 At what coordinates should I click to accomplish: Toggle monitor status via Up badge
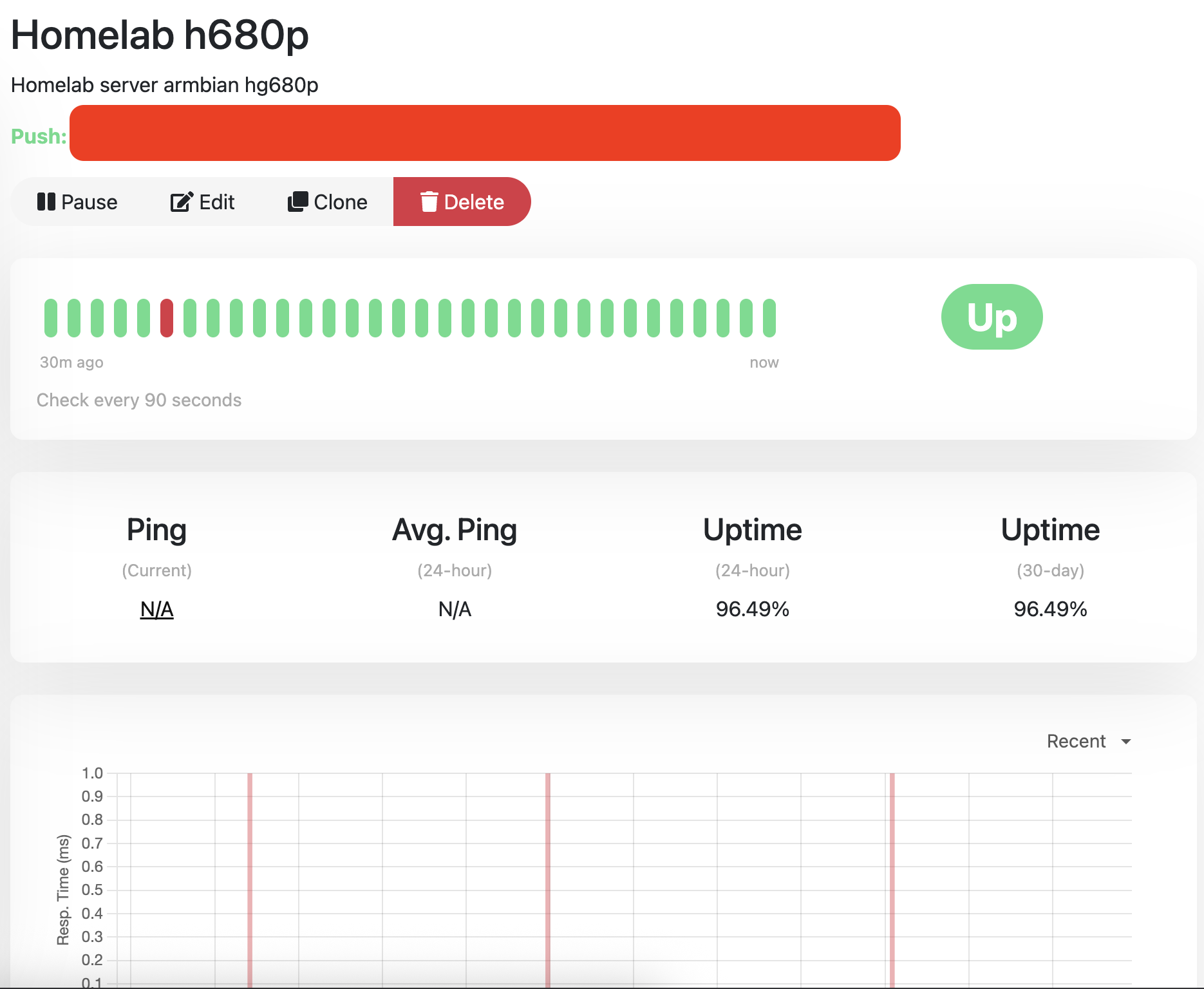point(992,316)
